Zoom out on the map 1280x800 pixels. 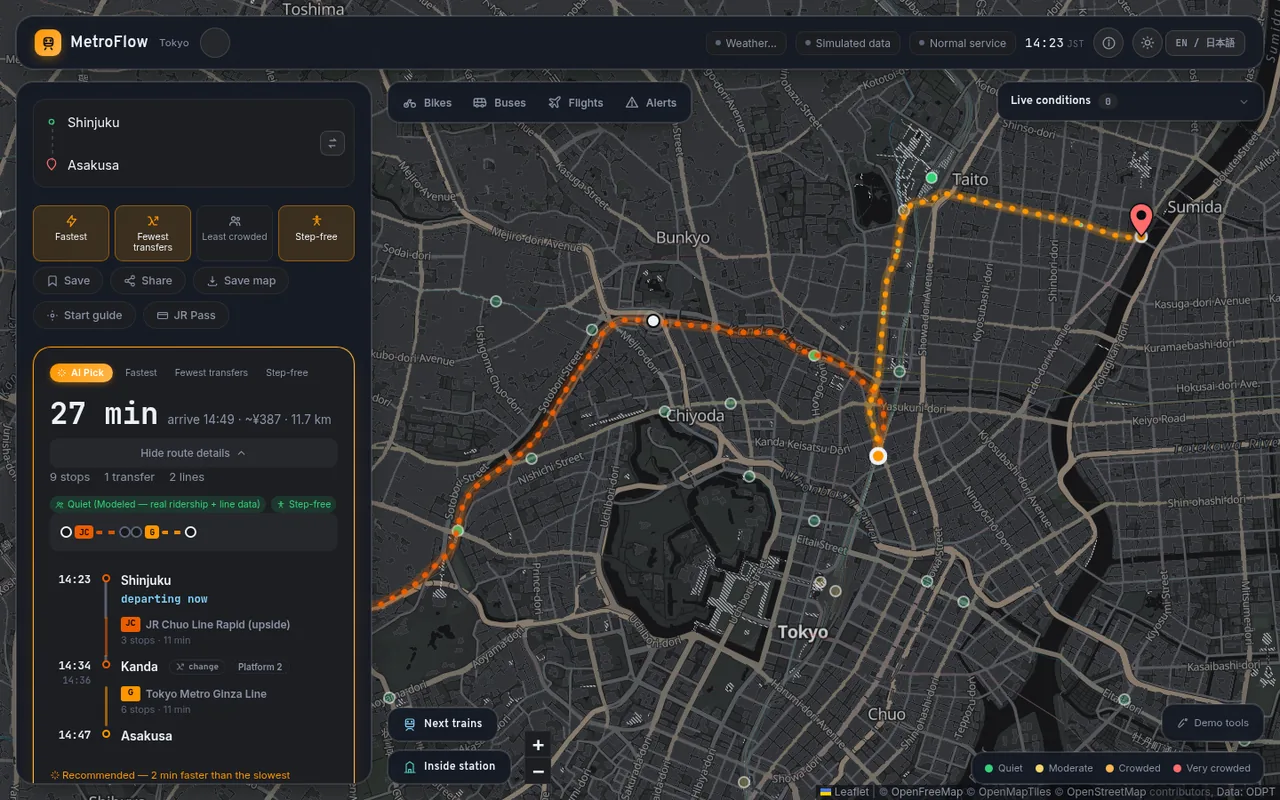click(x=538, y=771)
